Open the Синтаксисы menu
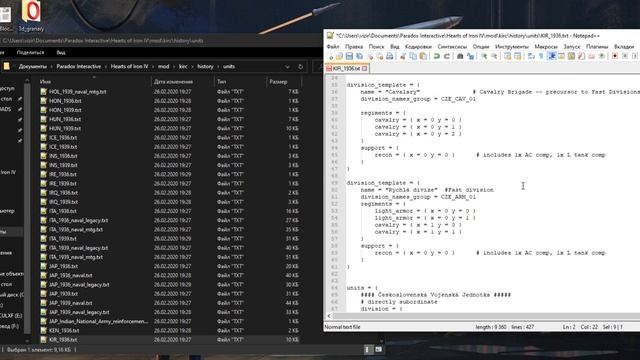Image resolution: width=640 pixels, height=360 pixels. click(x=452, y=47)
